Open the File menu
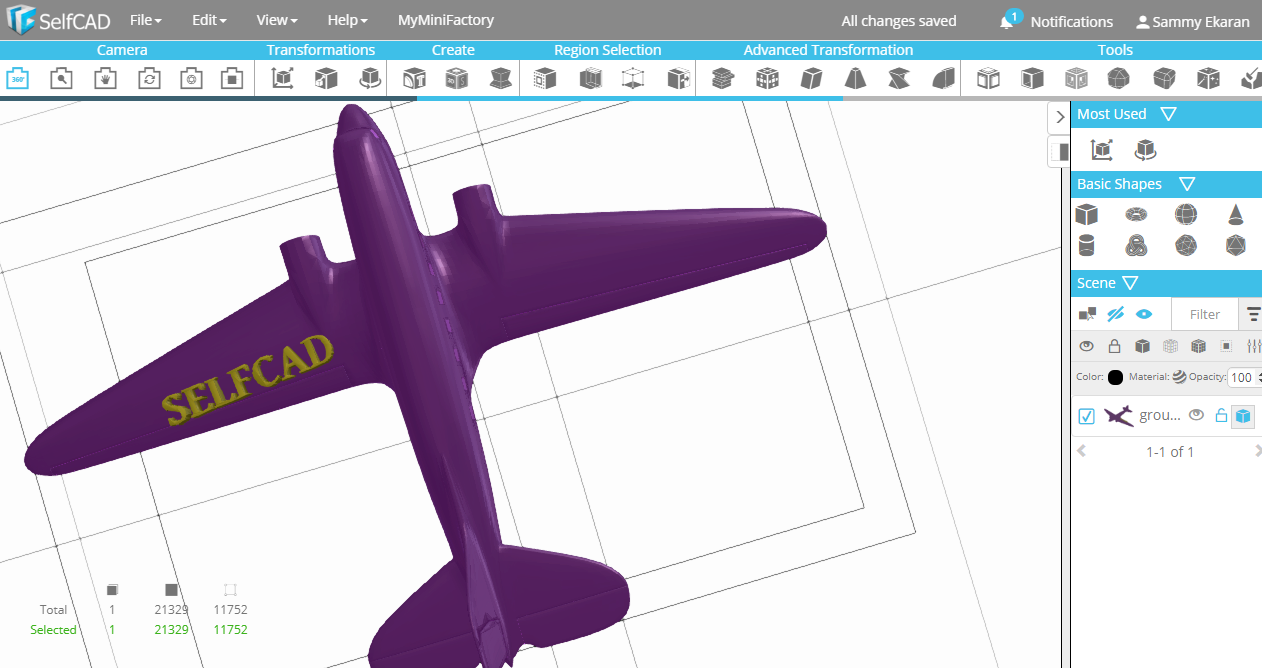This screenshot has width=1262, height=668. 146,20
